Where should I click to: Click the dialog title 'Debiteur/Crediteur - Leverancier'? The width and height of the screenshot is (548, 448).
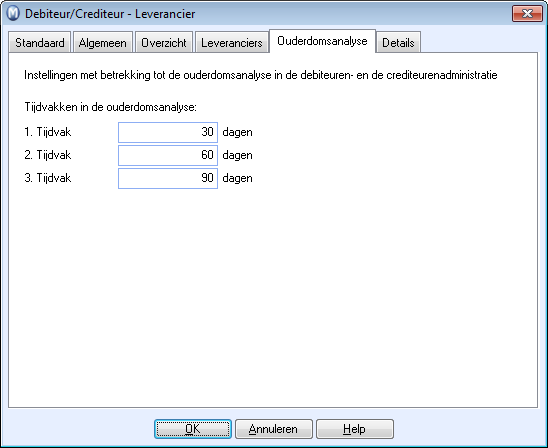(x=110, y=14)
